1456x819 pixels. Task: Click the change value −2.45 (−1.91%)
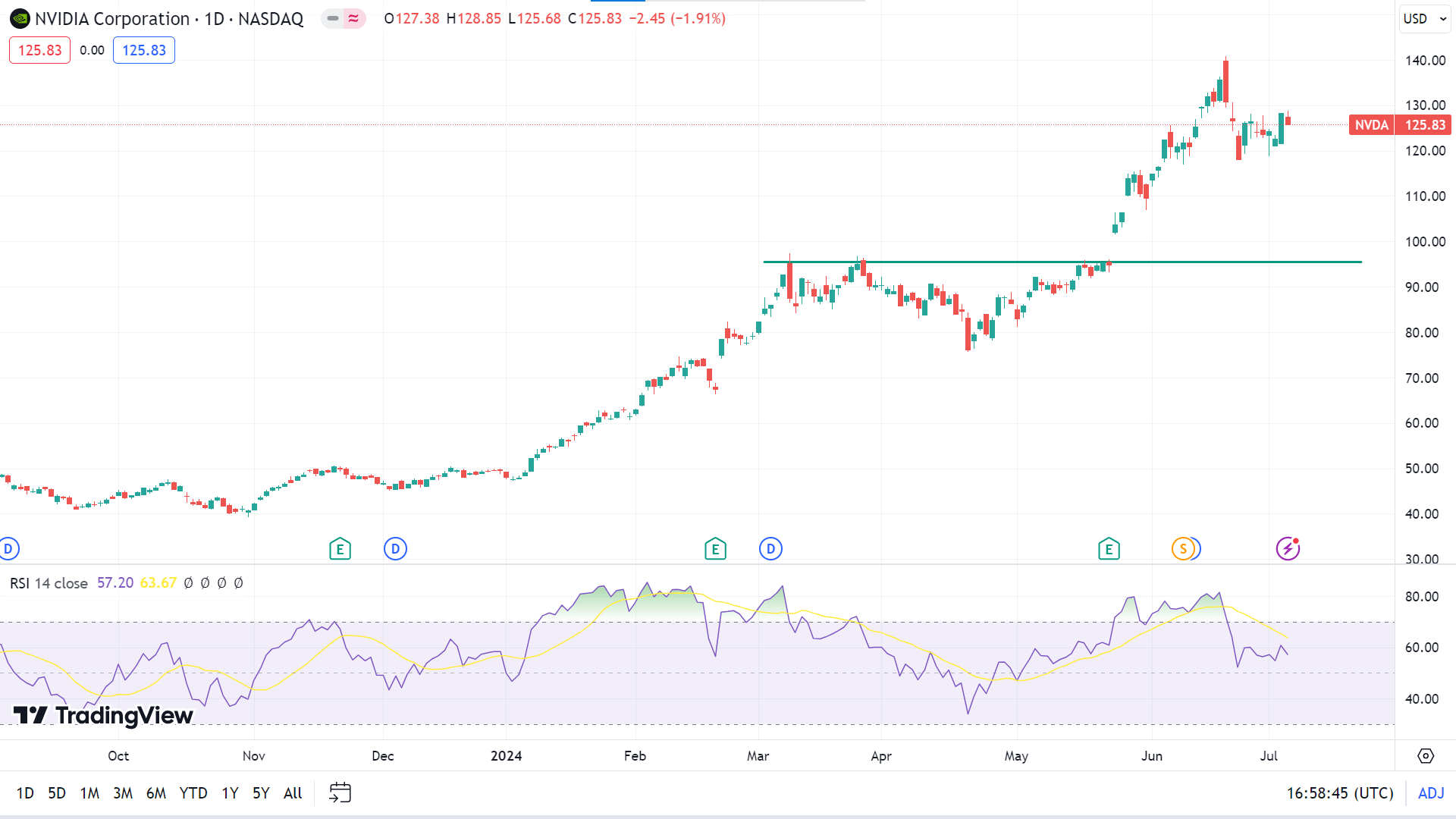[677, 18]
